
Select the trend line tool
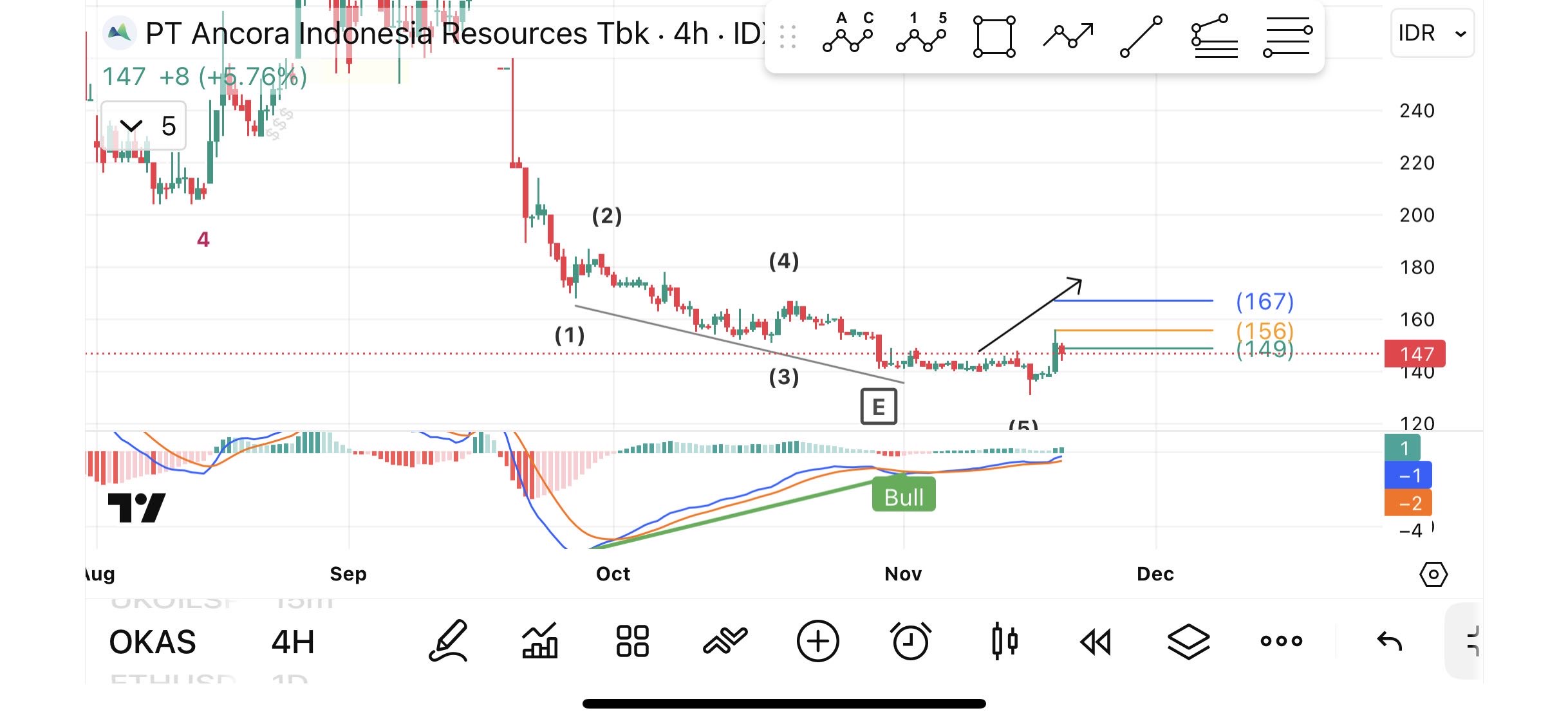[x=1141, y=37]
